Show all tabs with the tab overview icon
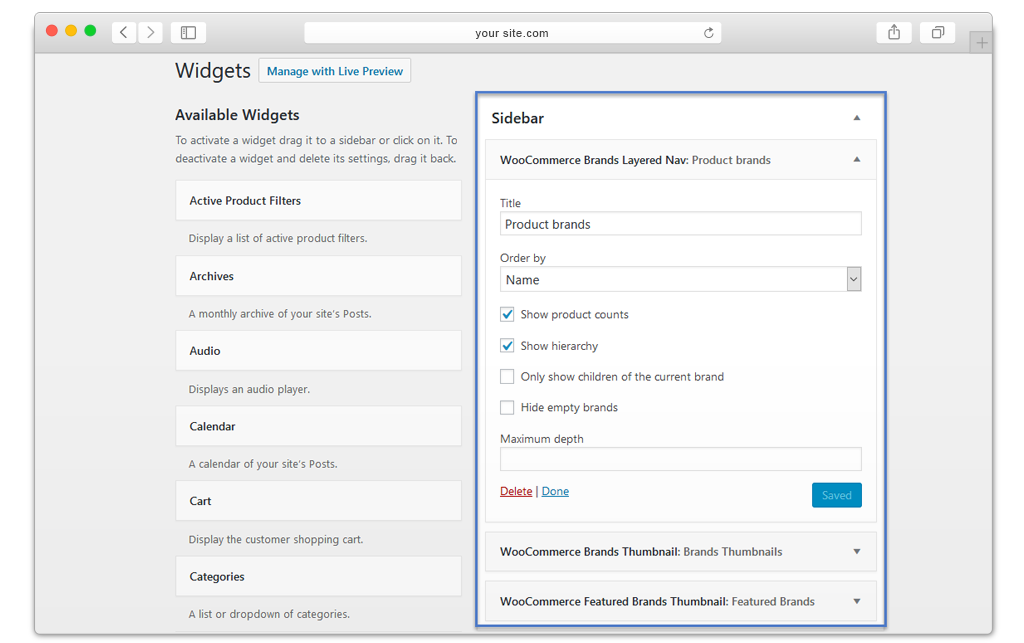The height and width of the screenshot is (643, 1024). coord(937,32)
